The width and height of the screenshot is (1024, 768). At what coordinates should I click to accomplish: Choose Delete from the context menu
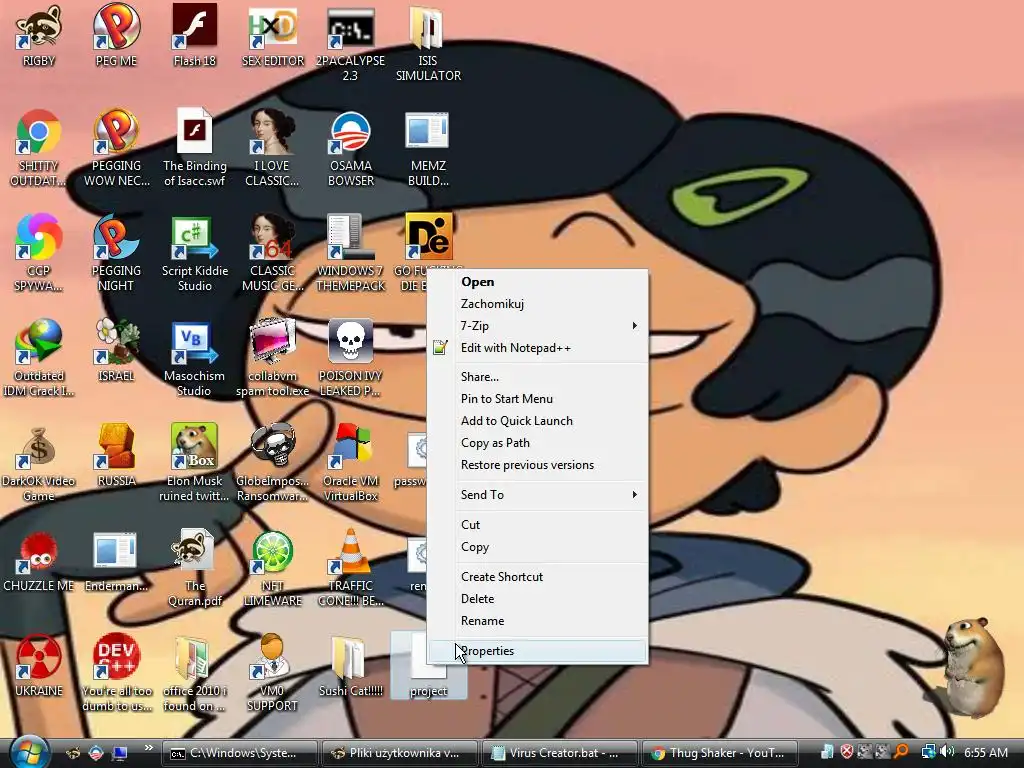[537, 599]
